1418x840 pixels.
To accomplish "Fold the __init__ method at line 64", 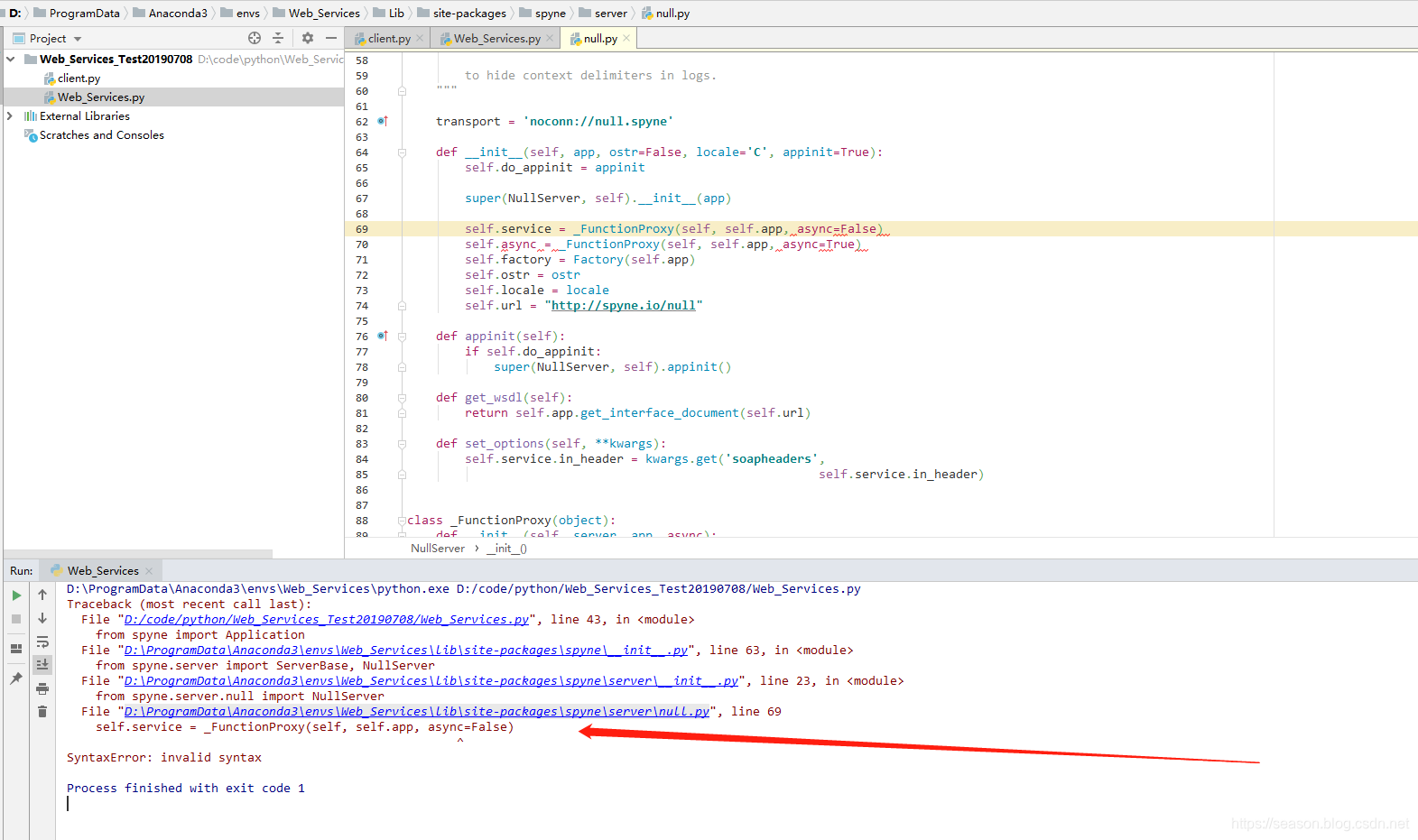I will coord(402,152).
